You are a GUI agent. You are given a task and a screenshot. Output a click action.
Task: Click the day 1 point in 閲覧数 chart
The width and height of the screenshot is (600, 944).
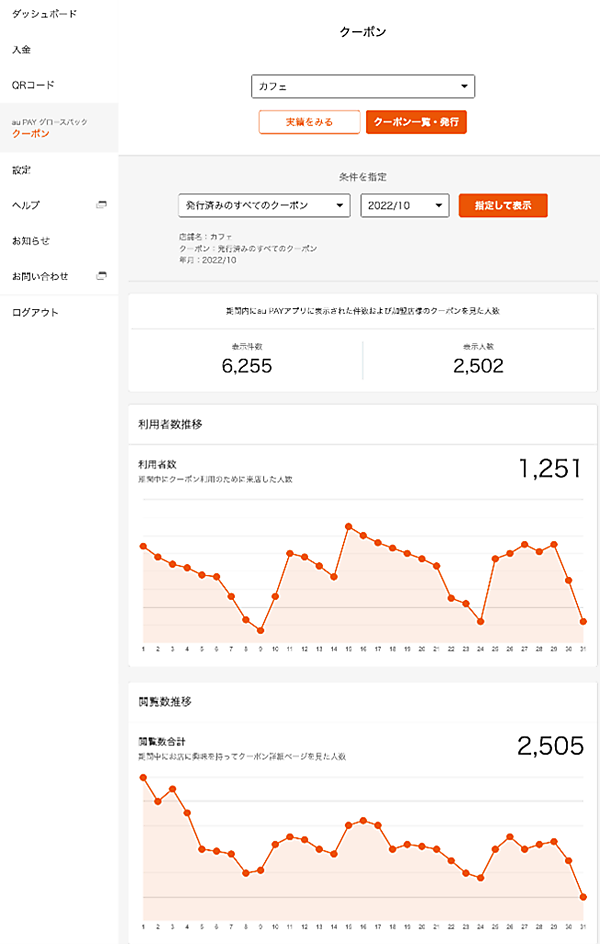click(143, 777)
